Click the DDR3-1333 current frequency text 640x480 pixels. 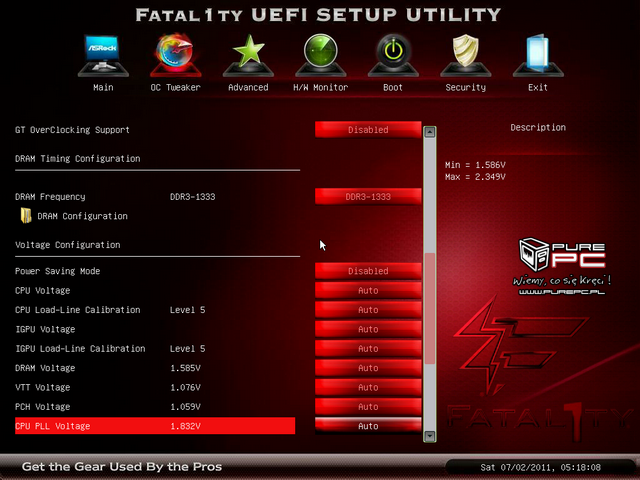pyautogui.click(x=193, y=197)
